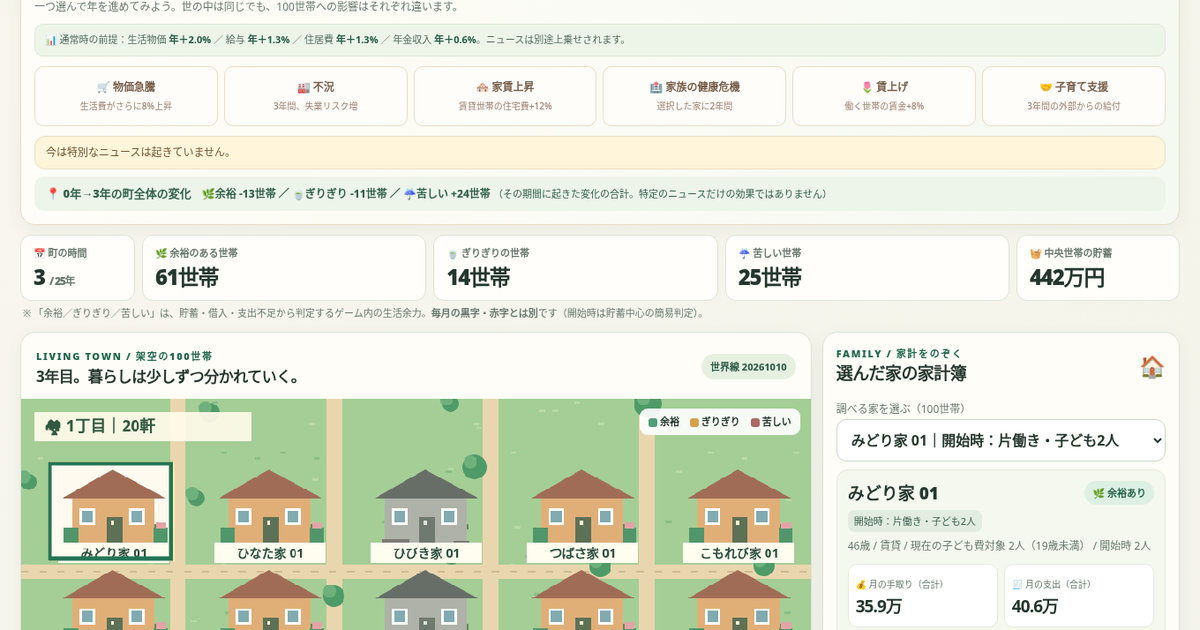Select the みどり家 01 house
This screenshot has width=1200, height=630.
point(111,511)
